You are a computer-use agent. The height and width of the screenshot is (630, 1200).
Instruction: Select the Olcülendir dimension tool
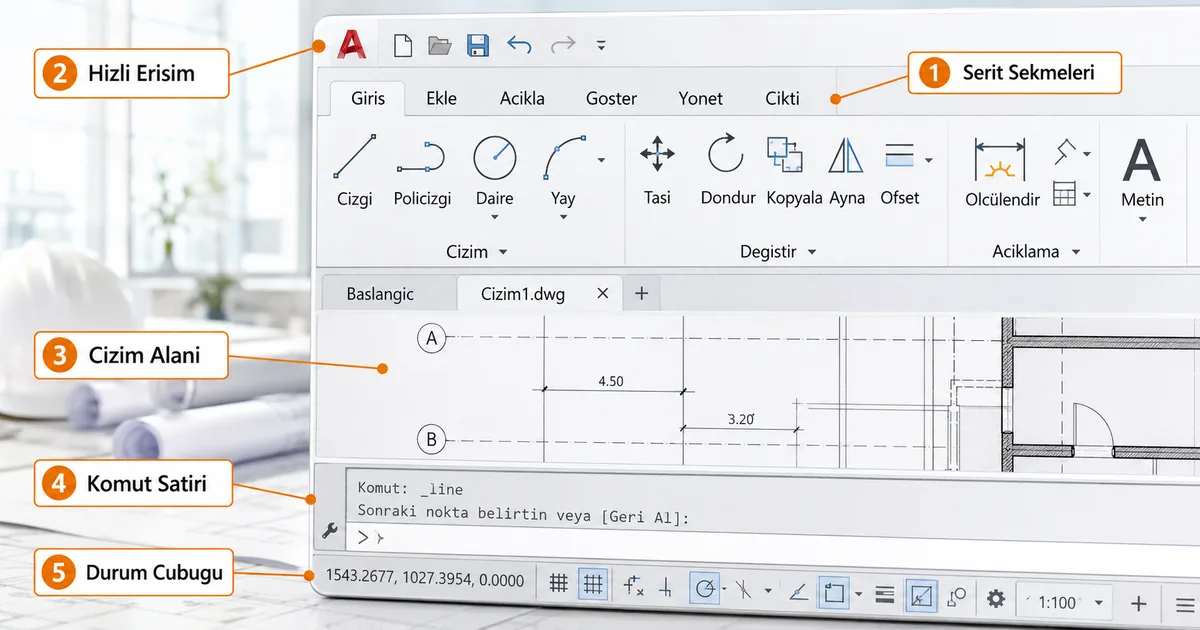pos(1001,172)
